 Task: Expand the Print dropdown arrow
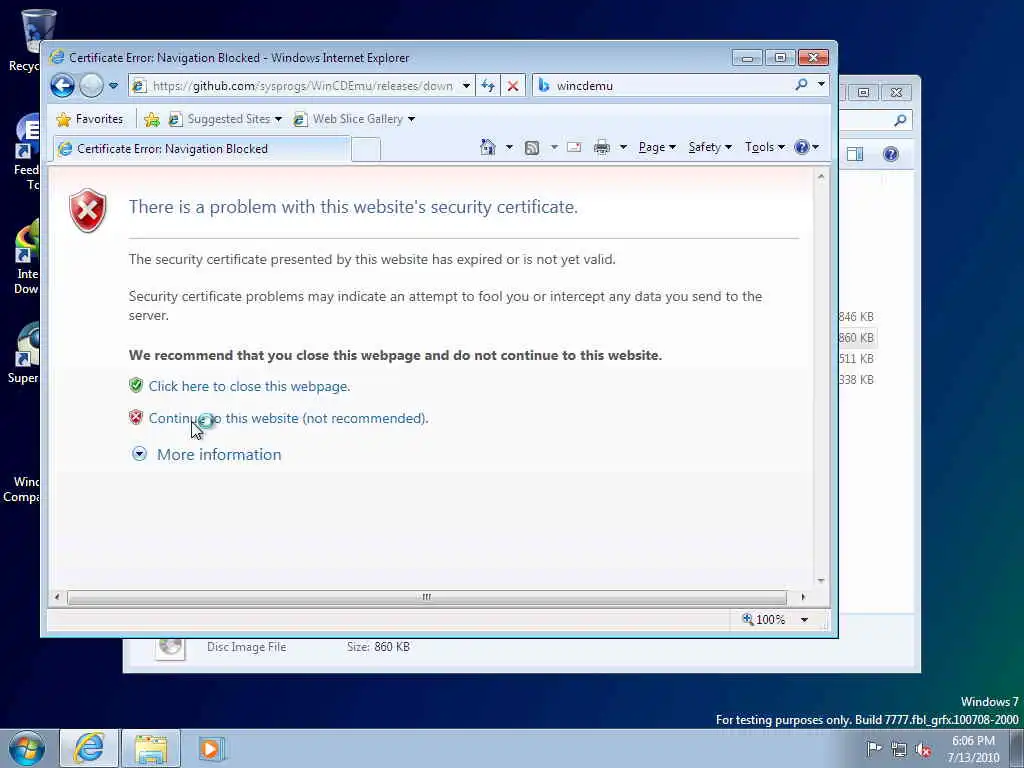coord(623,148)
